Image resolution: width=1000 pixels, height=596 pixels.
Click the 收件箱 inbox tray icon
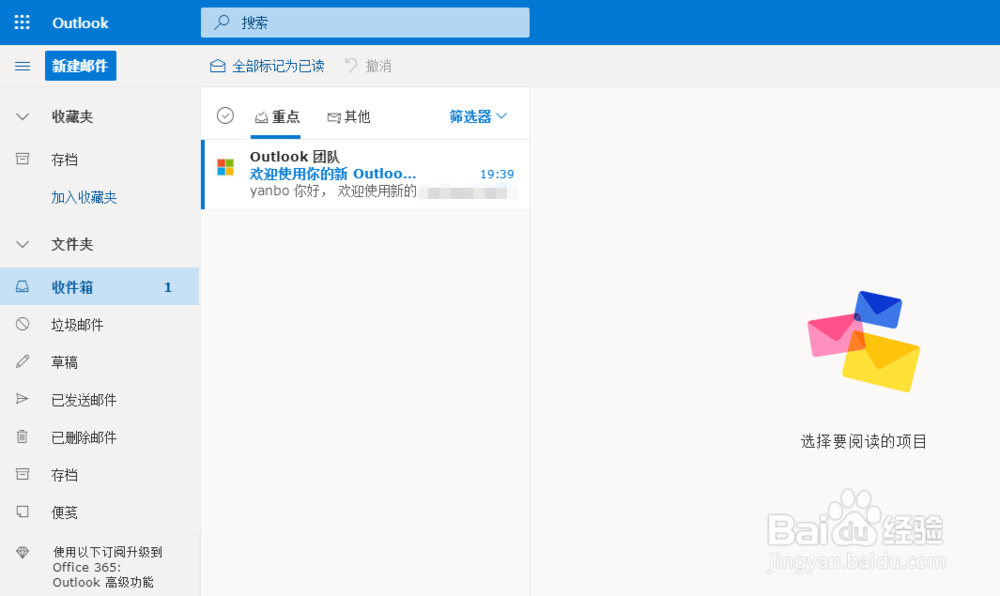[22, 286]
